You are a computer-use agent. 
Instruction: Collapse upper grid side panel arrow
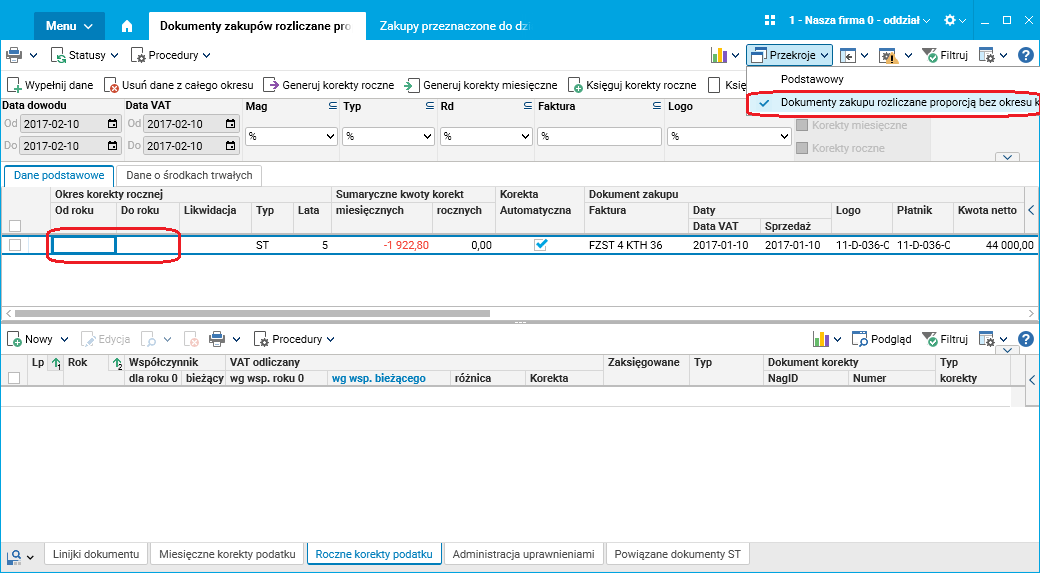[1031, 210]
